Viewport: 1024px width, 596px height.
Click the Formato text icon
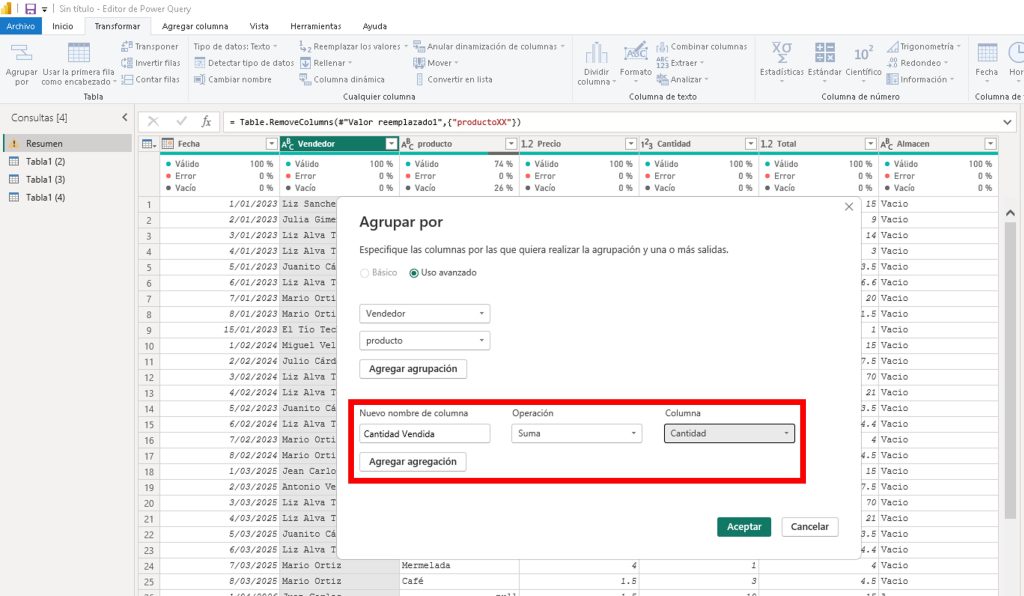[635, 54]
